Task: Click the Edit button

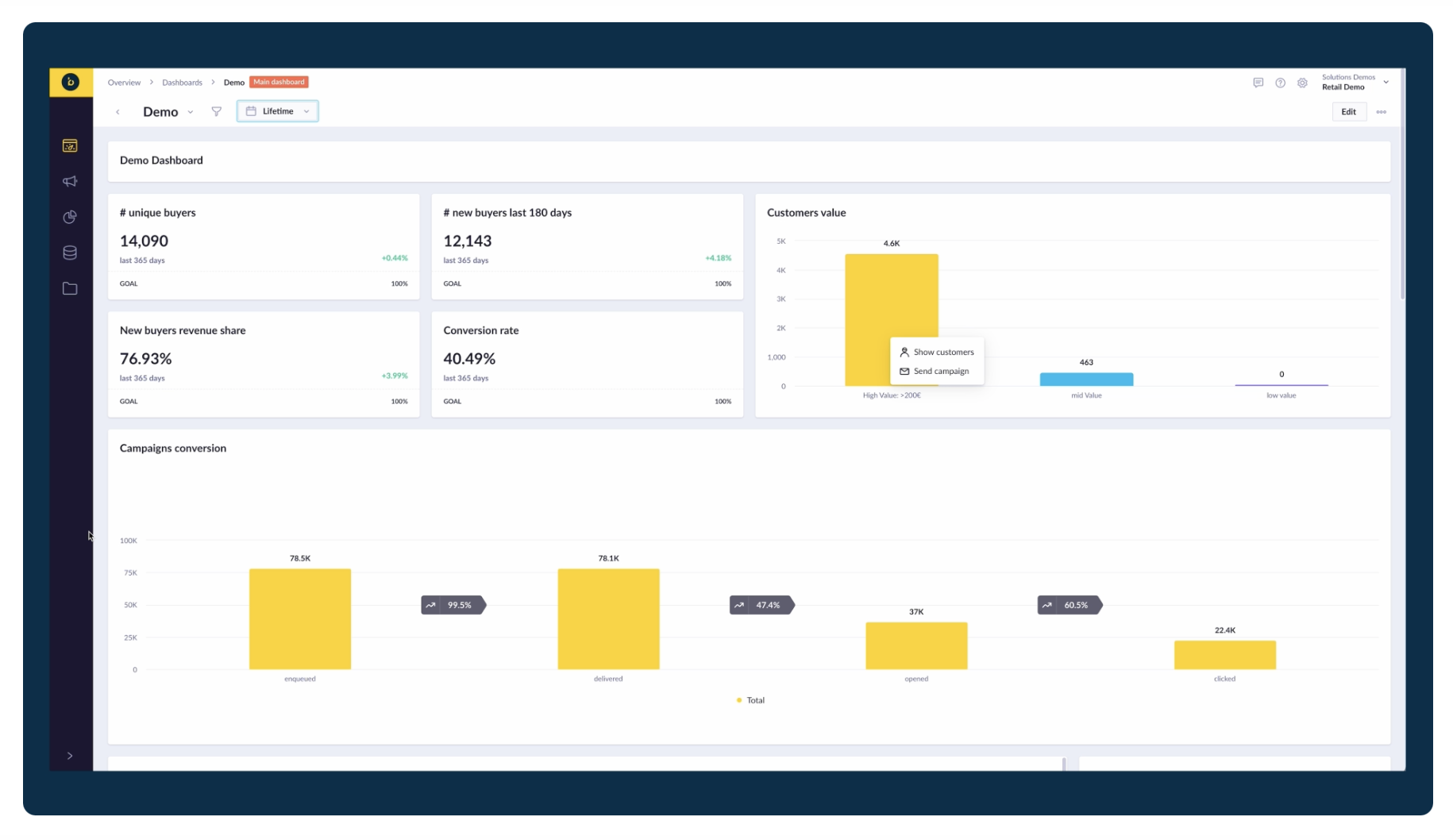Action: pos(1348,112)
